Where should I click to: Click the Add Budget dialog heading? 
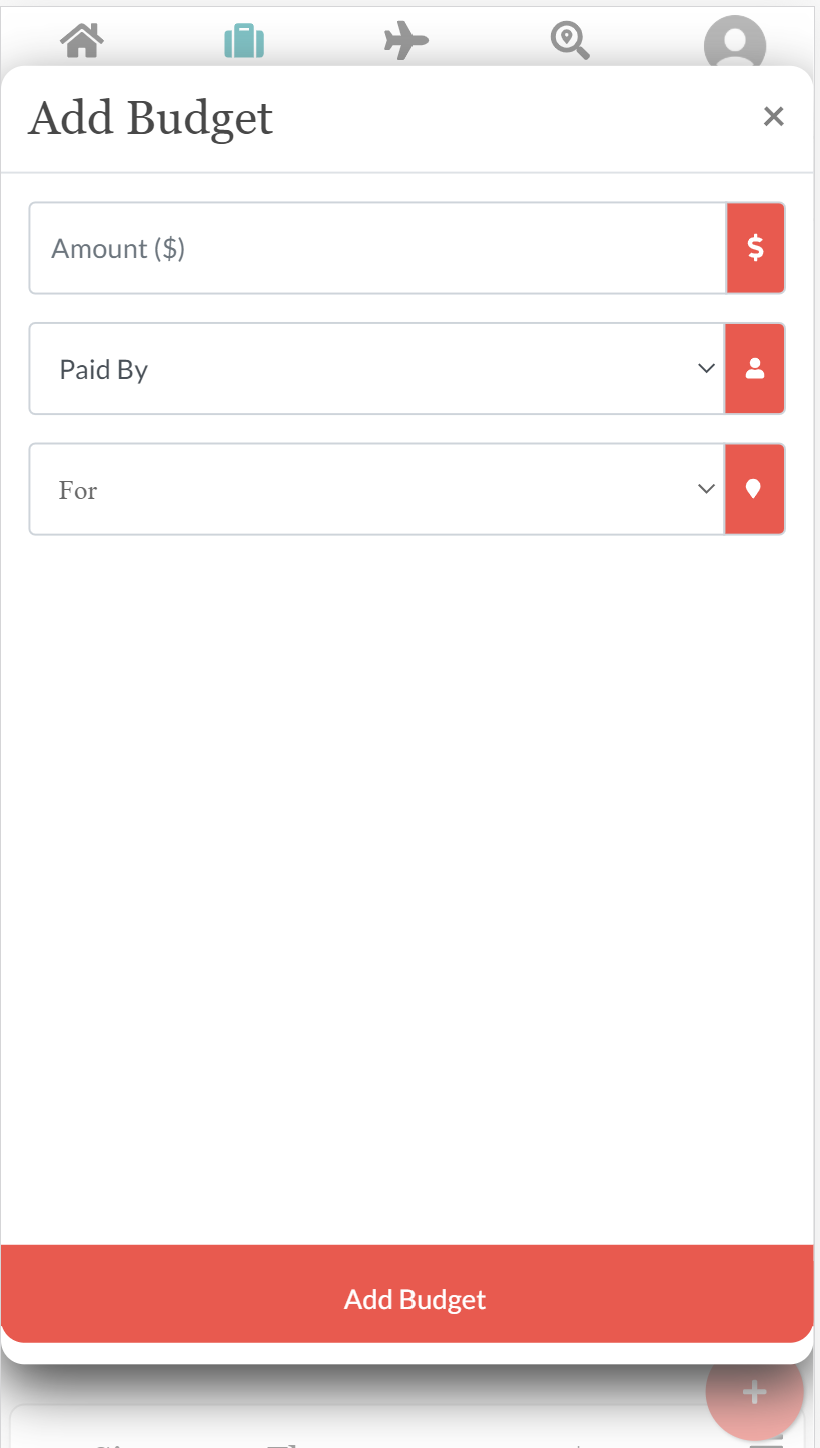[151, 118]
